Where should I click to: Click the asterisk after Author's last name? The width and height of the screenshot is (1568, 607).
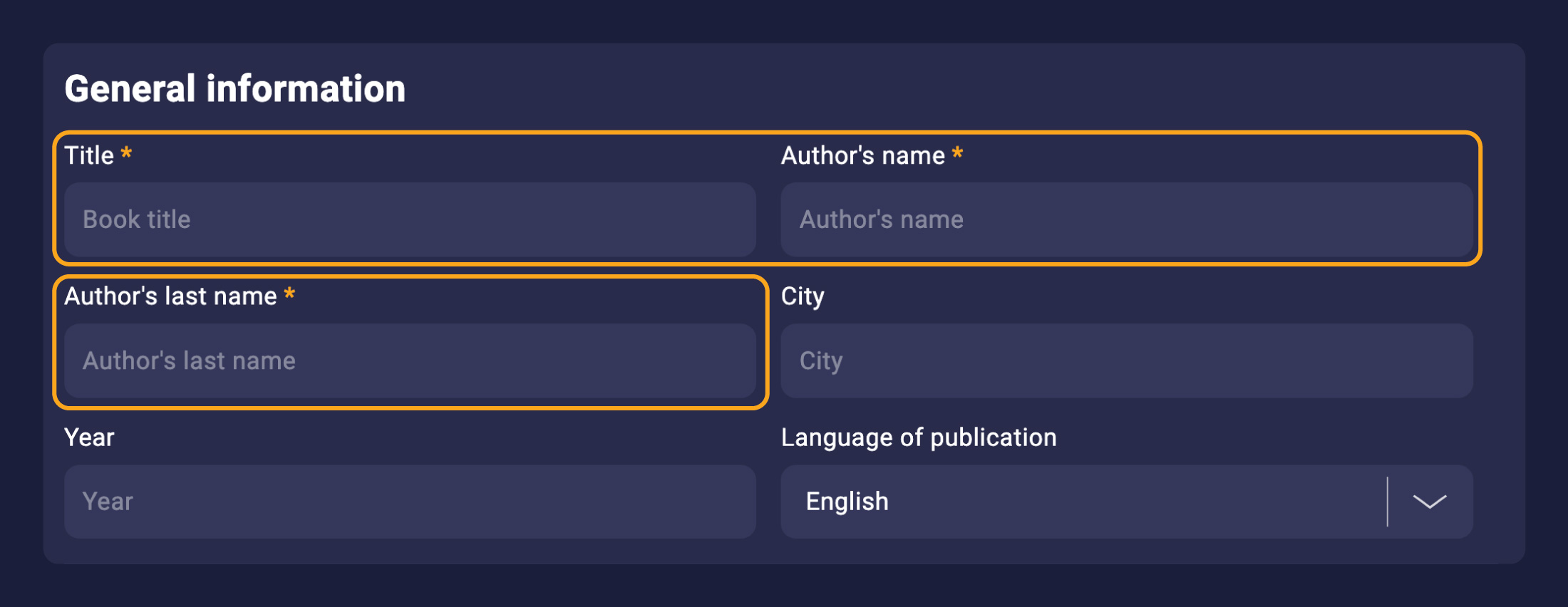click(x=289, y=294)
